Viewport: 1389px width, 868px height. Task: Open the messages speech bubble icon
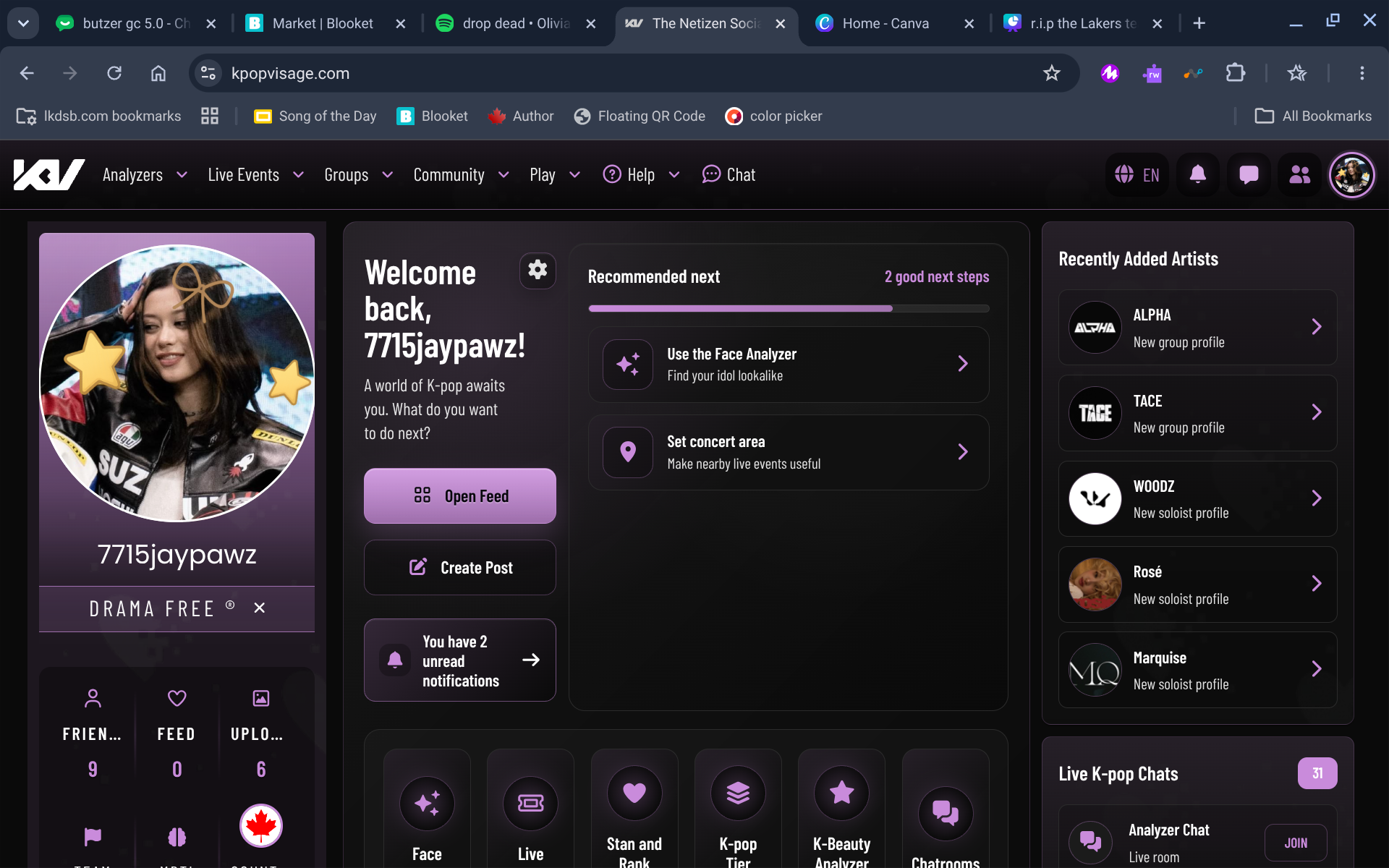[x=1249, y=175]
